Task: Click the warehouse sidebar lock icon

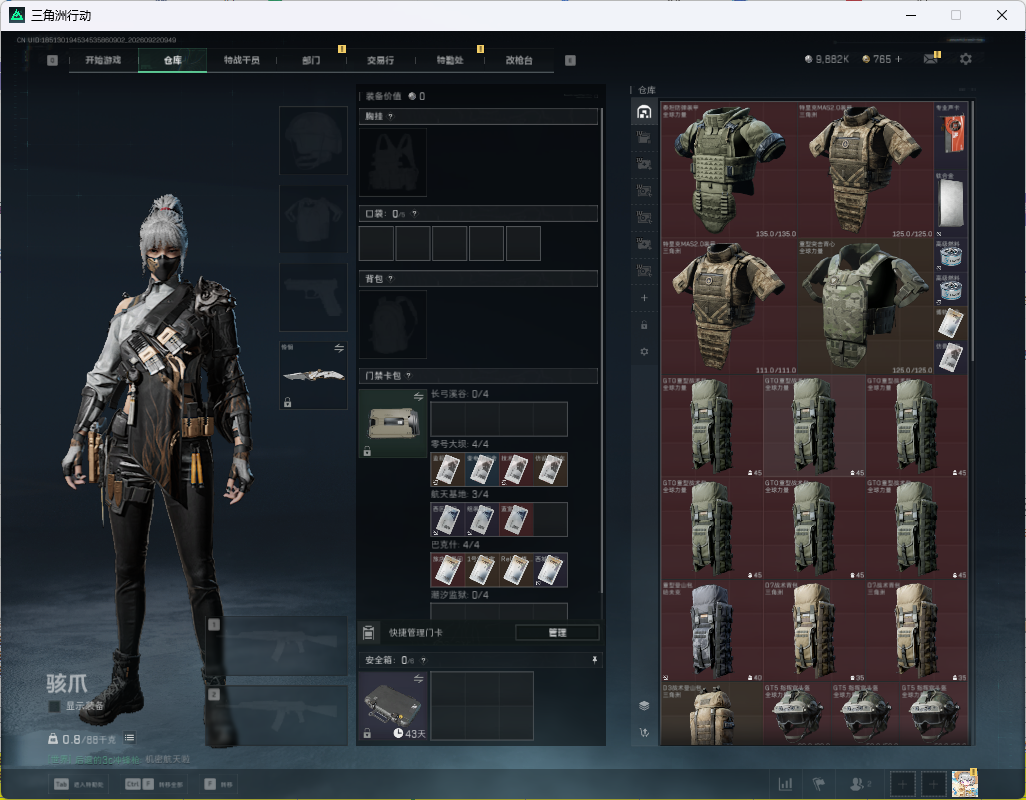Action: 644,325
